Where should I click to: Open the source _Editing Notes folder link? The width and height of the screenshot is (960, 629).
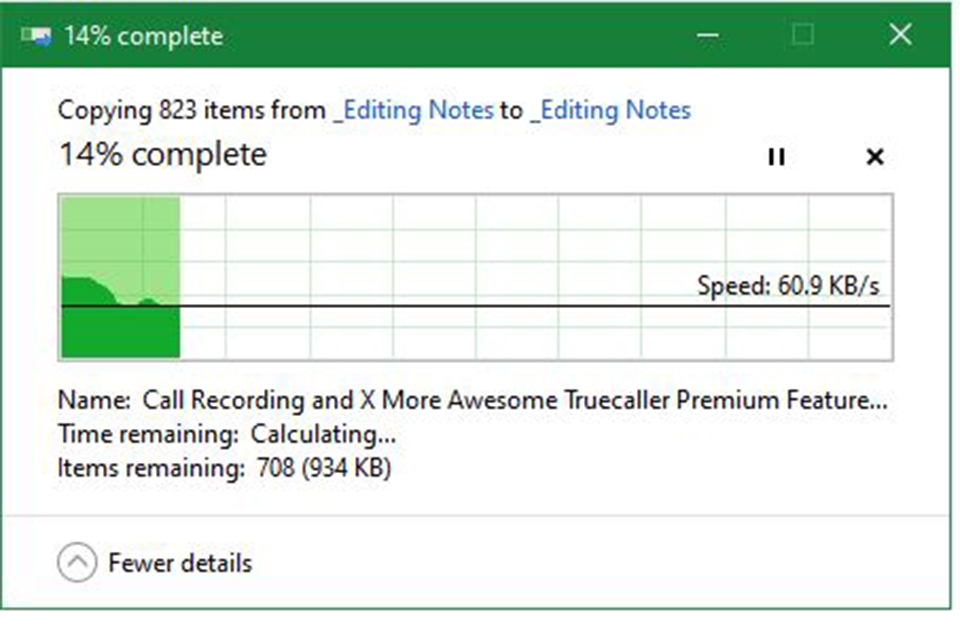click(413, 110)
